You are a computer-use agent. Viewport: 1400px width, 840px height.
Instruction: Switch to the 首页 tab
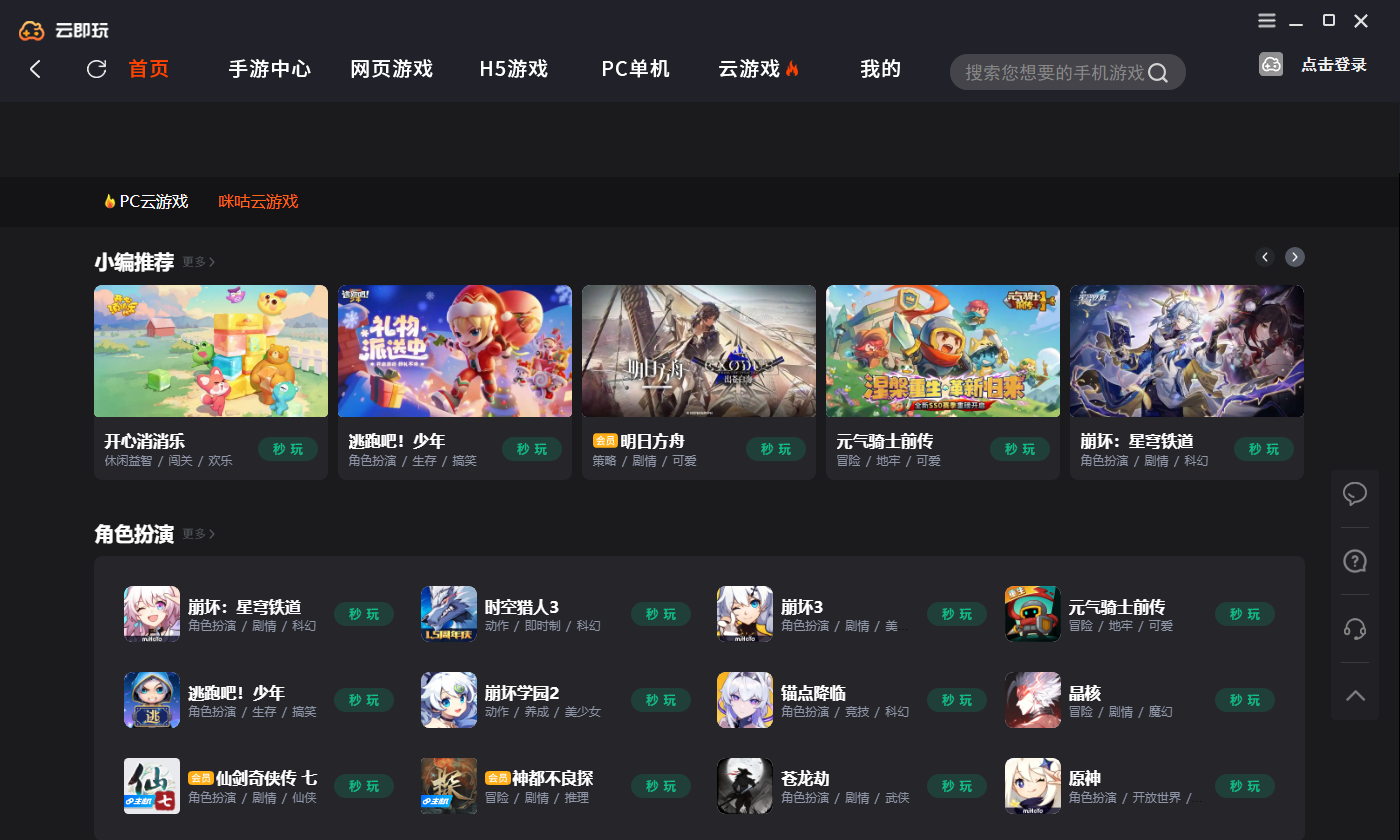coord(149,69)
